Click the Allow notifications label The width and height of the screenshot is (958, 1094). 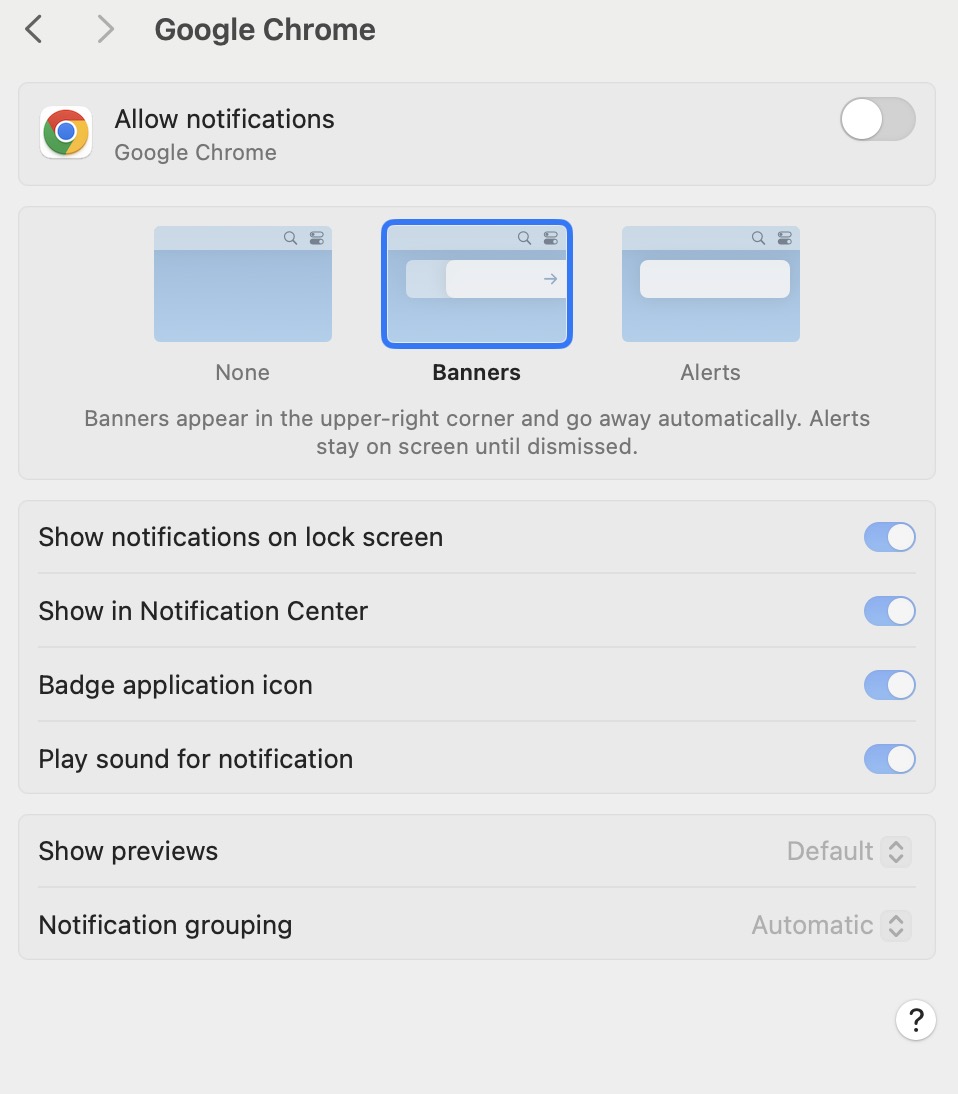pos(225,119)
